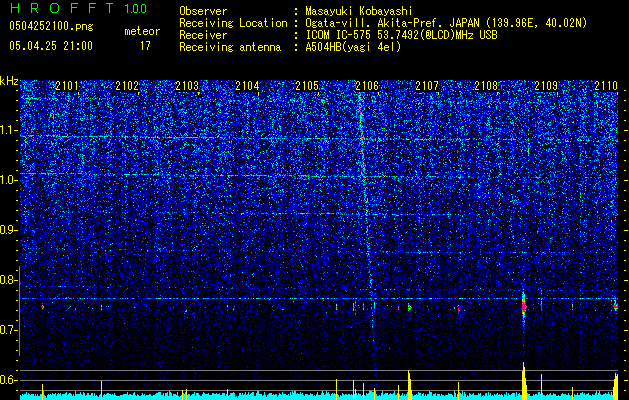Click the 0.6 kHz axis label
Image resolution: width=629 pixels, height=400 pixels.
coord(9,380)
